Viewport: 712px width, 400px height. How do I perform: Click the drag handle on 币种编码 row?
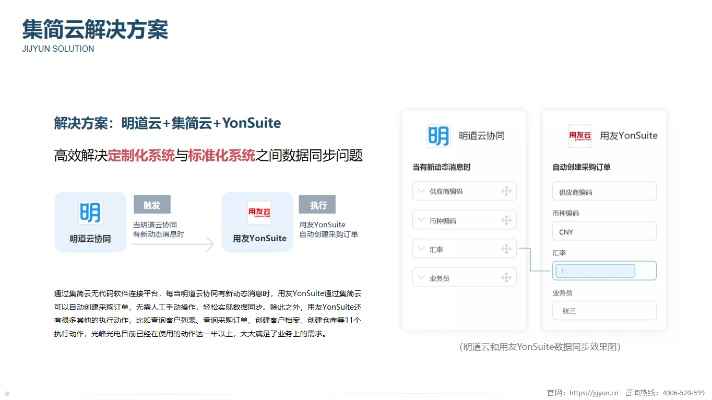click(506, 220)
